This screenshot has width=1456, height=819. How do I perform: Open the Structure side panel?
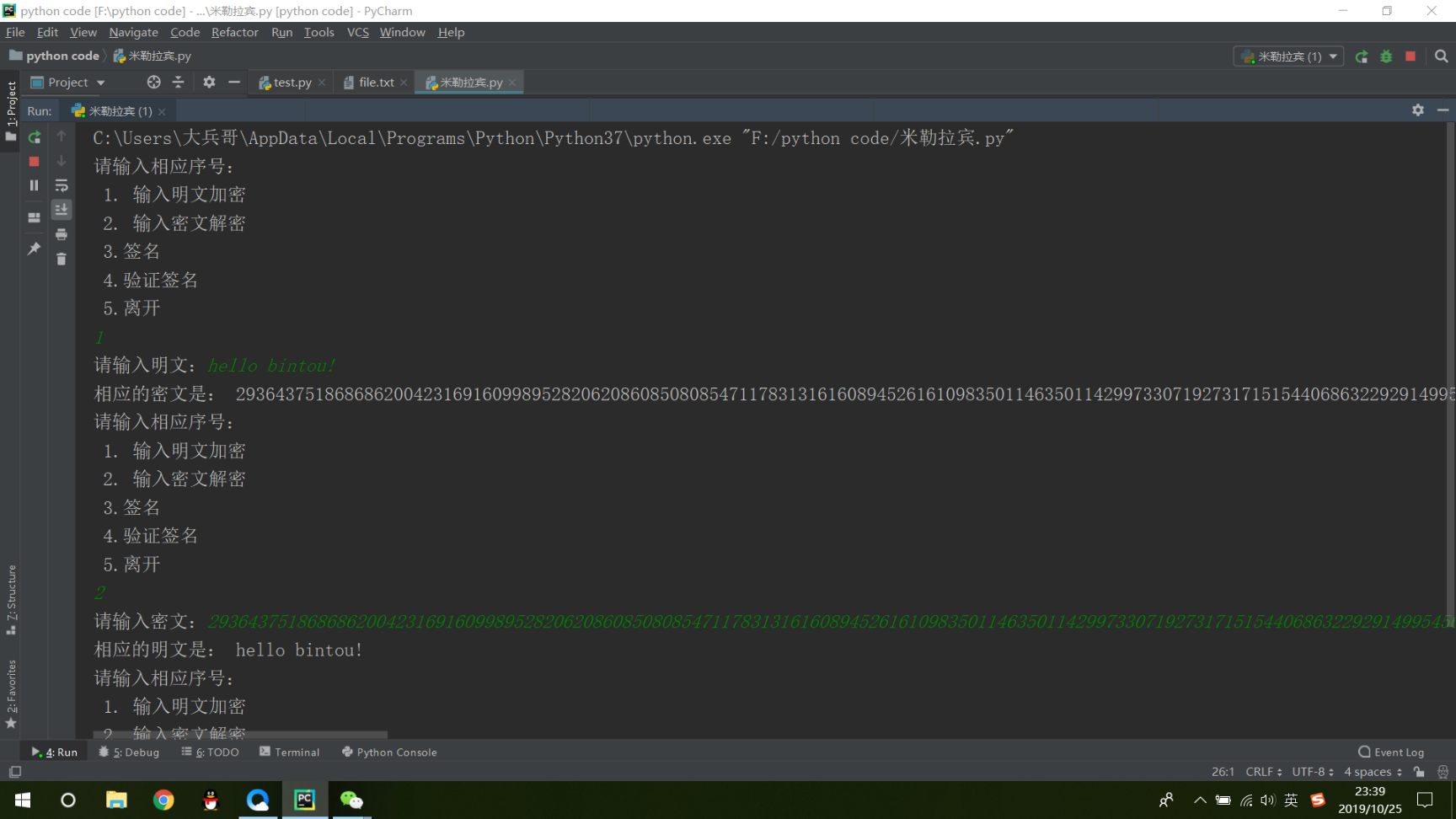(11, 600)
